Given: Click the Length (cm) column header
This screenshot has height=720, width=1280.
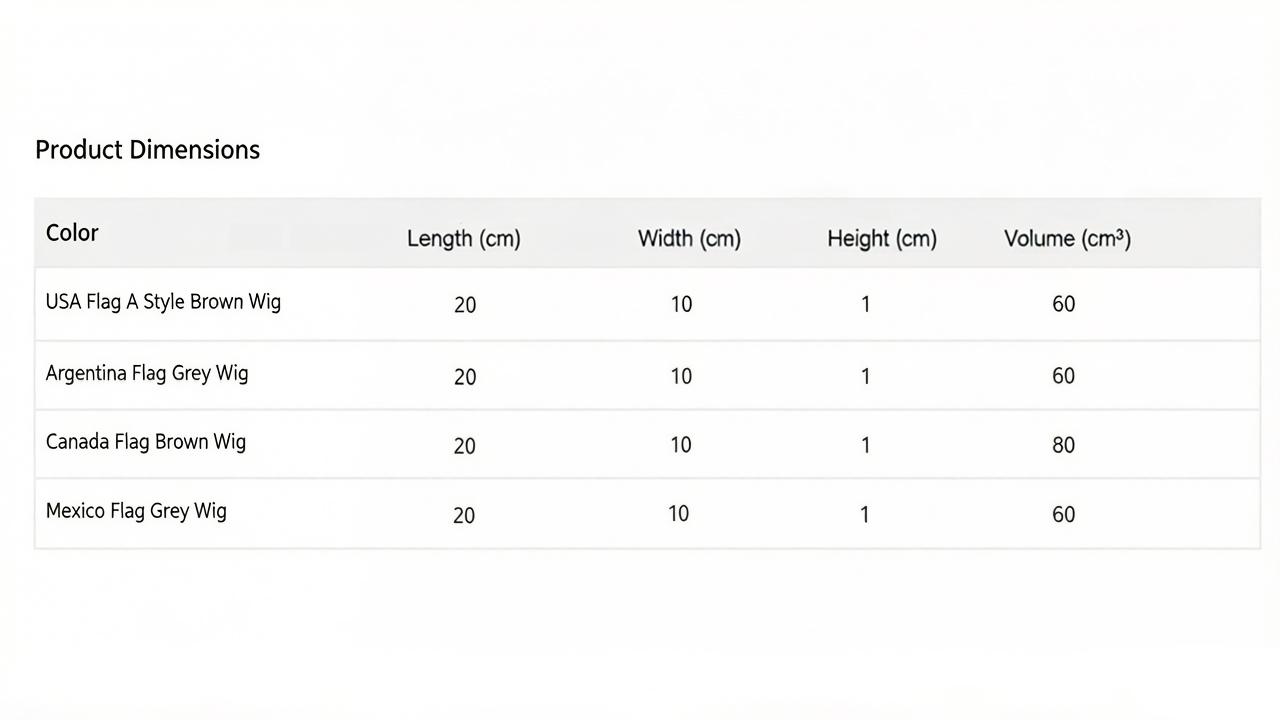Looking at the screenshot, I should 463,239.
